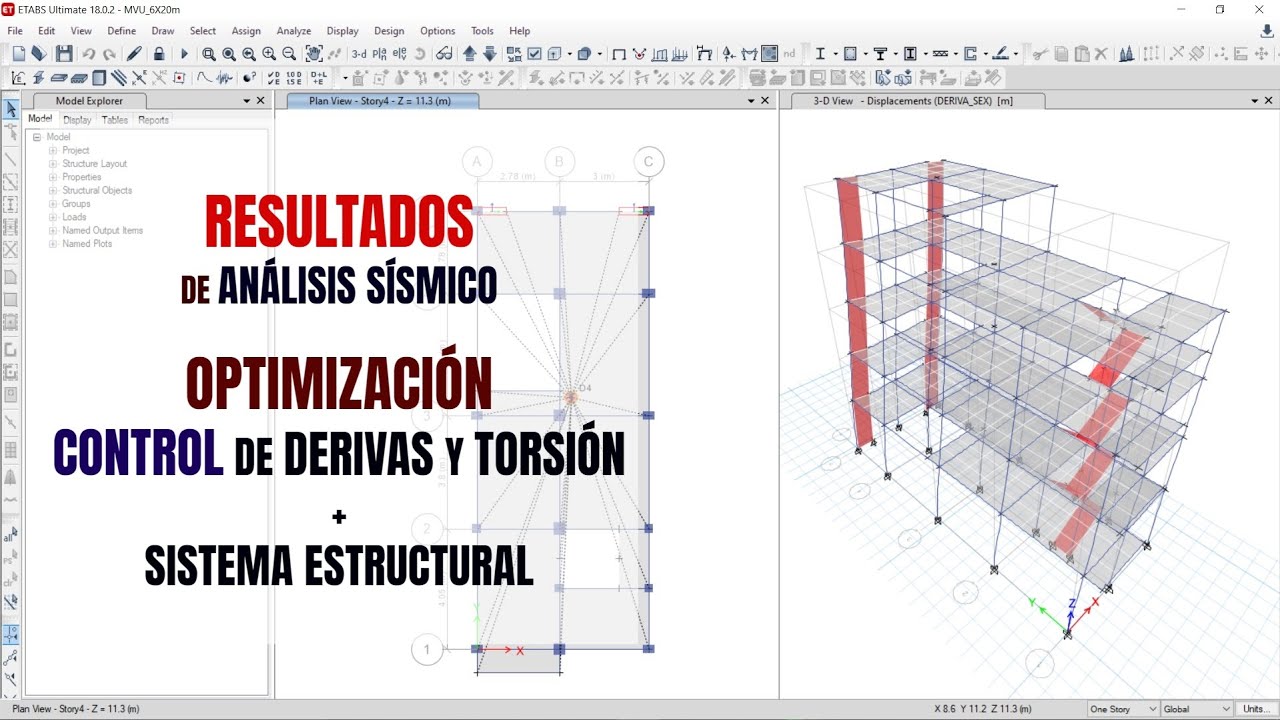
Task: Select Structural Objects tree row
Action: click(97, 190)
